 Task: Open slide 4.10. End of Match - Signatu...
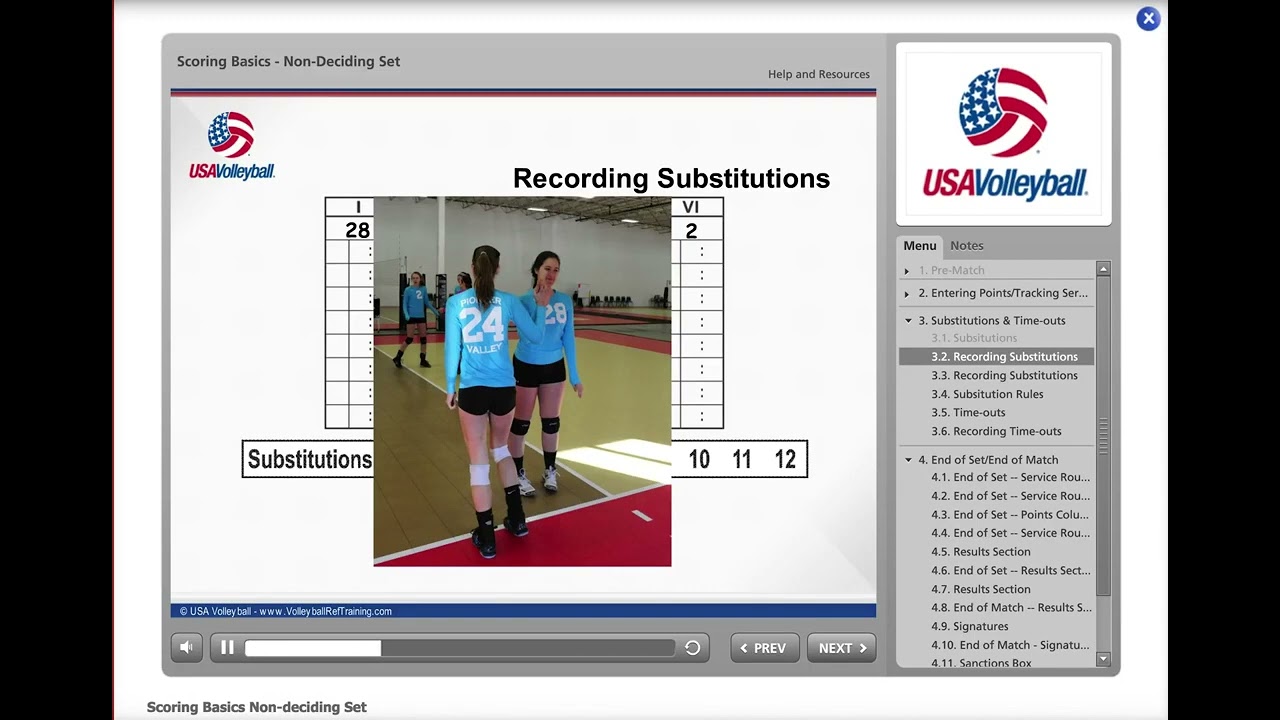click(1010, 645)
